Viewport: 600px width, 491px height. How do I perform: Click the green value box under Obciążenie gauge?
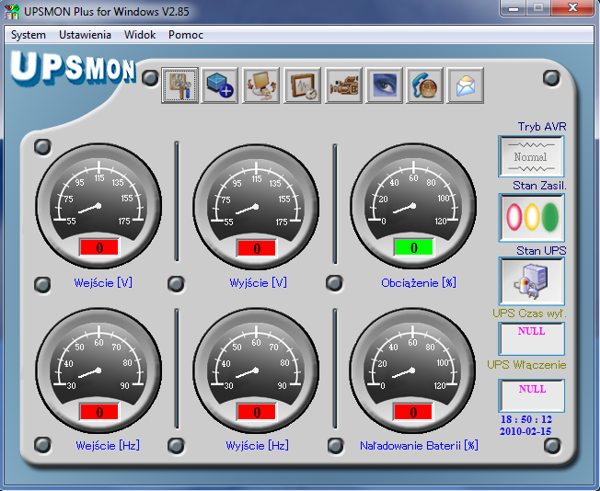click(x=414, y=248)
